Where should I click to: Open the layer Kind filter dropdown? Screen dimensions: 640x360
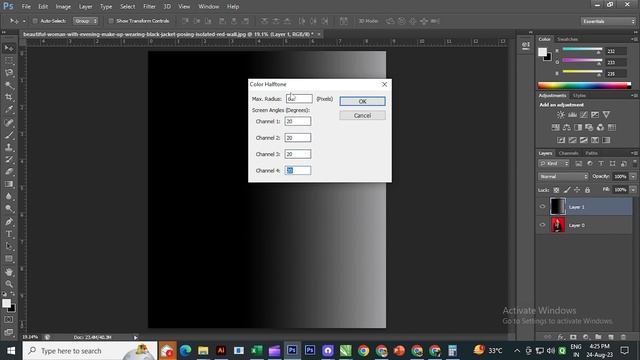click(554, 164)
